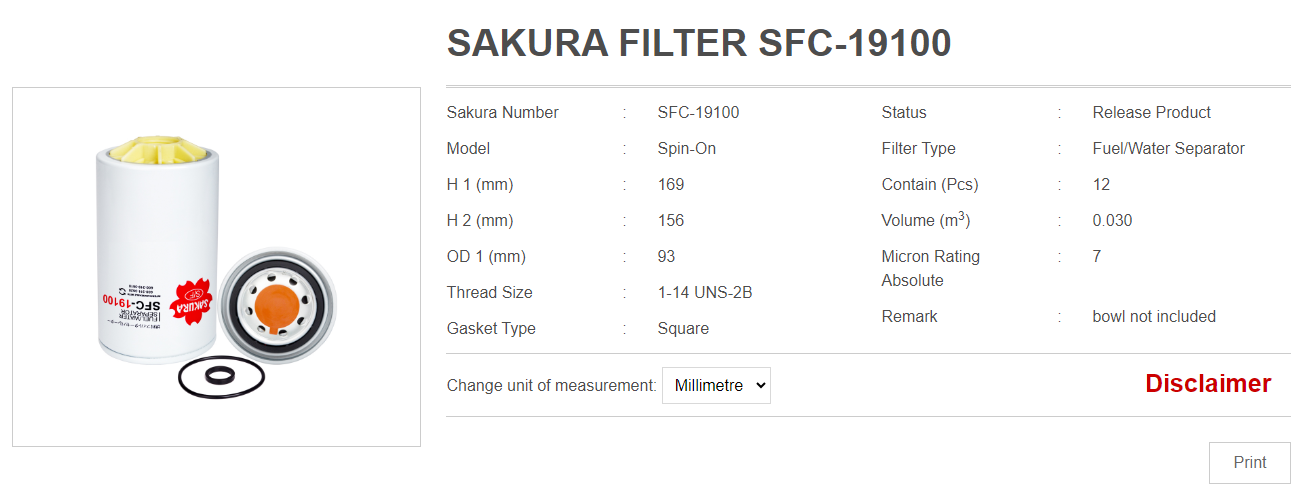This screenshot has width=1297, height=491.
Task: Click the Micron Rating Absolute label
Action: (930, 269)
